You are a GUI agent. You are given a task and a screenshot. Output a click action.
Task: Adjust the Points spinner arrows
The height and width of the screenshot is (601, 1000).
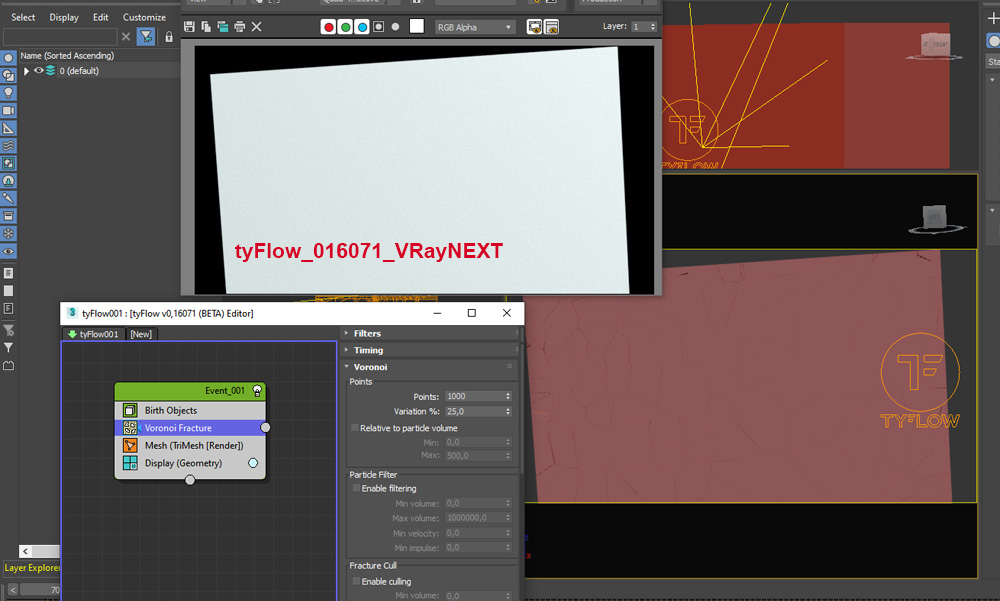pos(508,396)
